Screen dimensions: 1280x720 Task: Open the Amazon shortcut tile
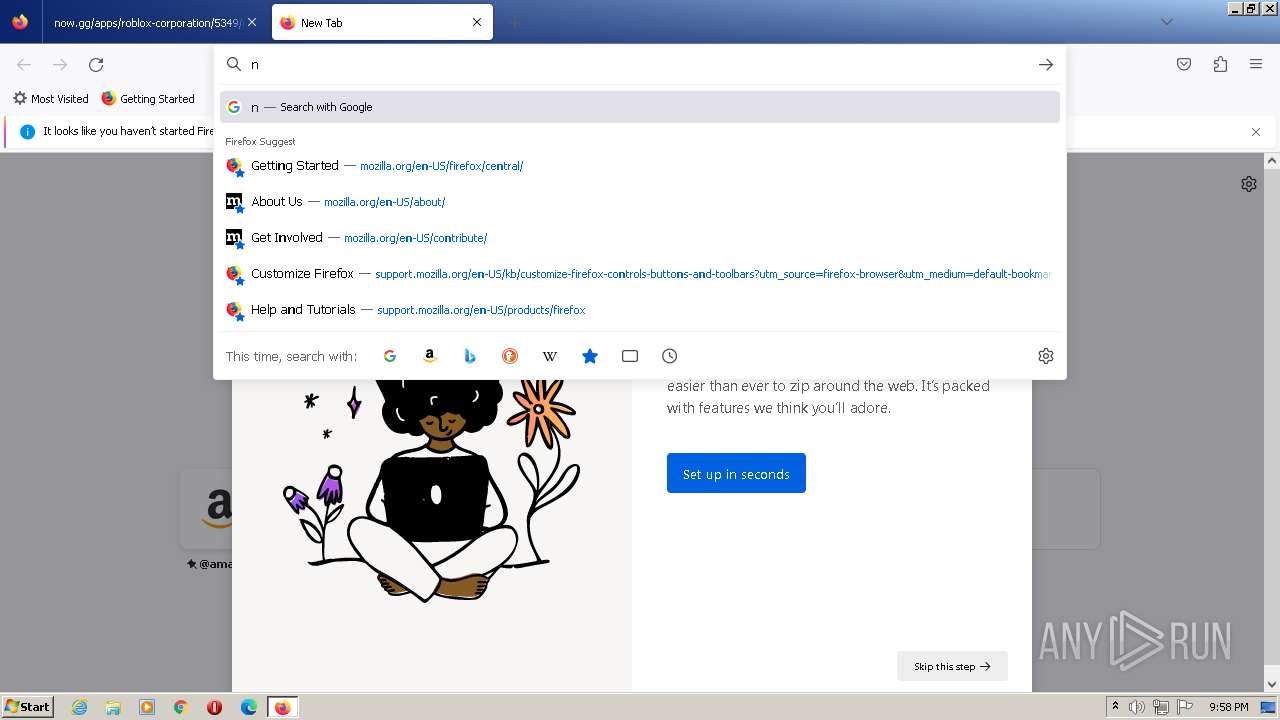[x=207, y=509]
